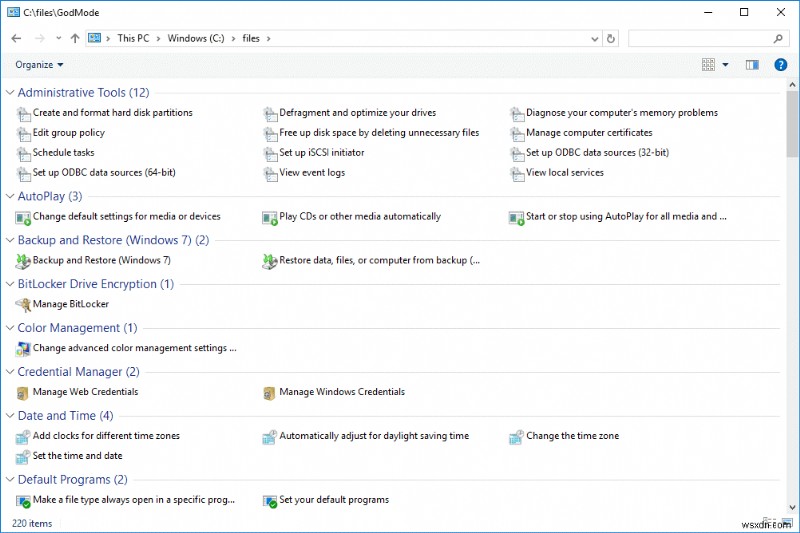Collapse the Default Programs group chevron
This screenshot has height=533, width=800.
coord(10,479)
